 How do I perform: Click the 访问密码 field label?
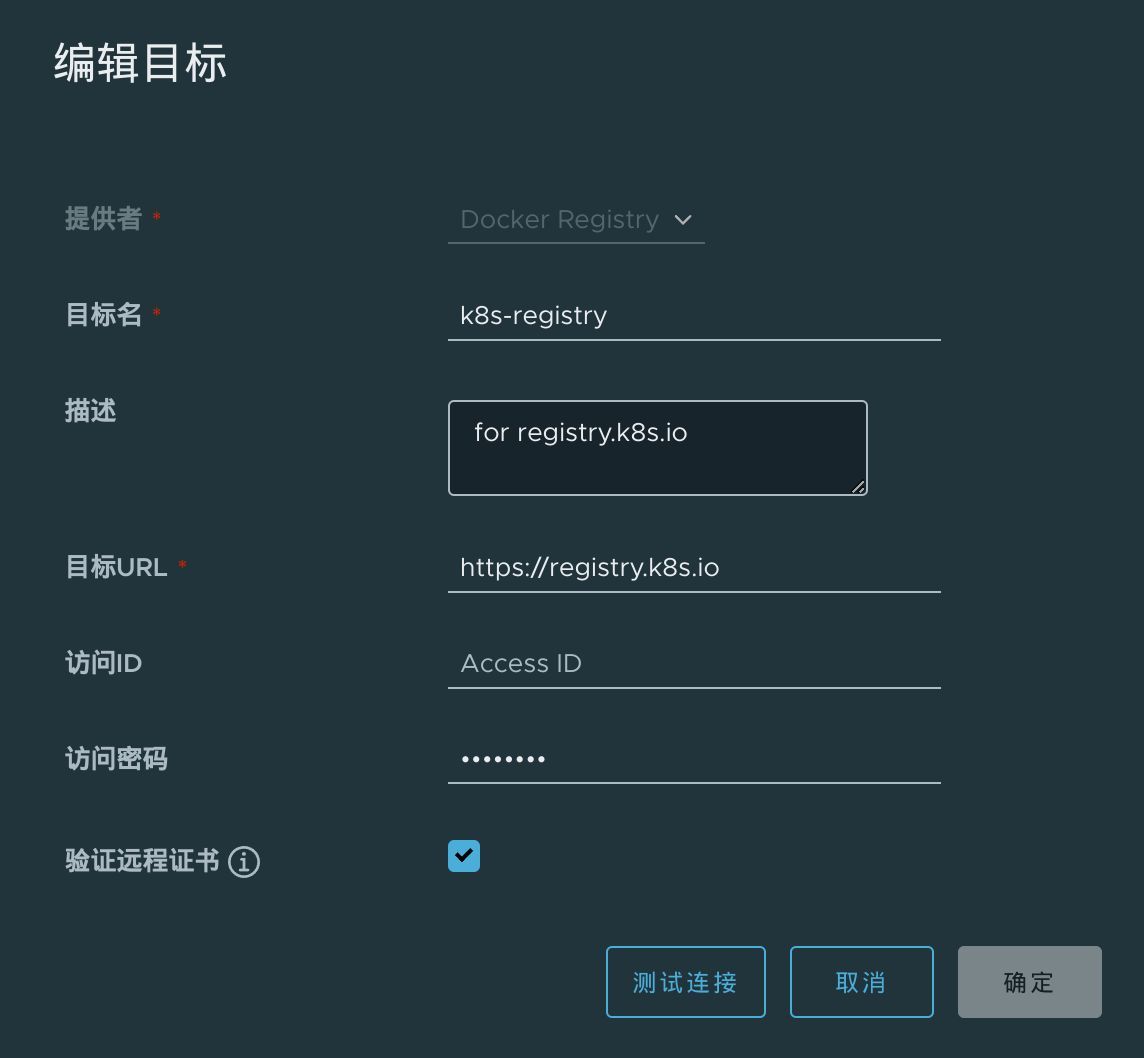point(116,759)
